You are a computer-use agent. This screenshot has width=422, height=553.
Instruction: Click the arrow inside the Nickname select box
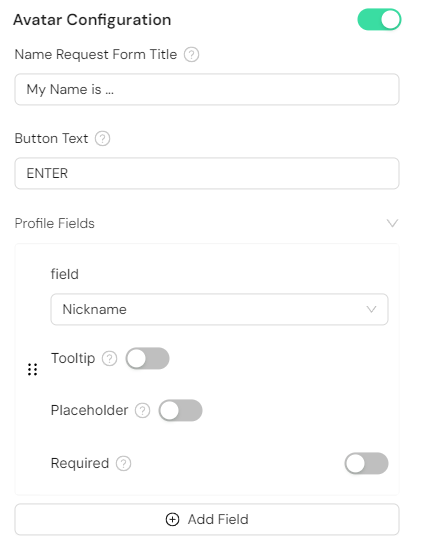[372, 309]
